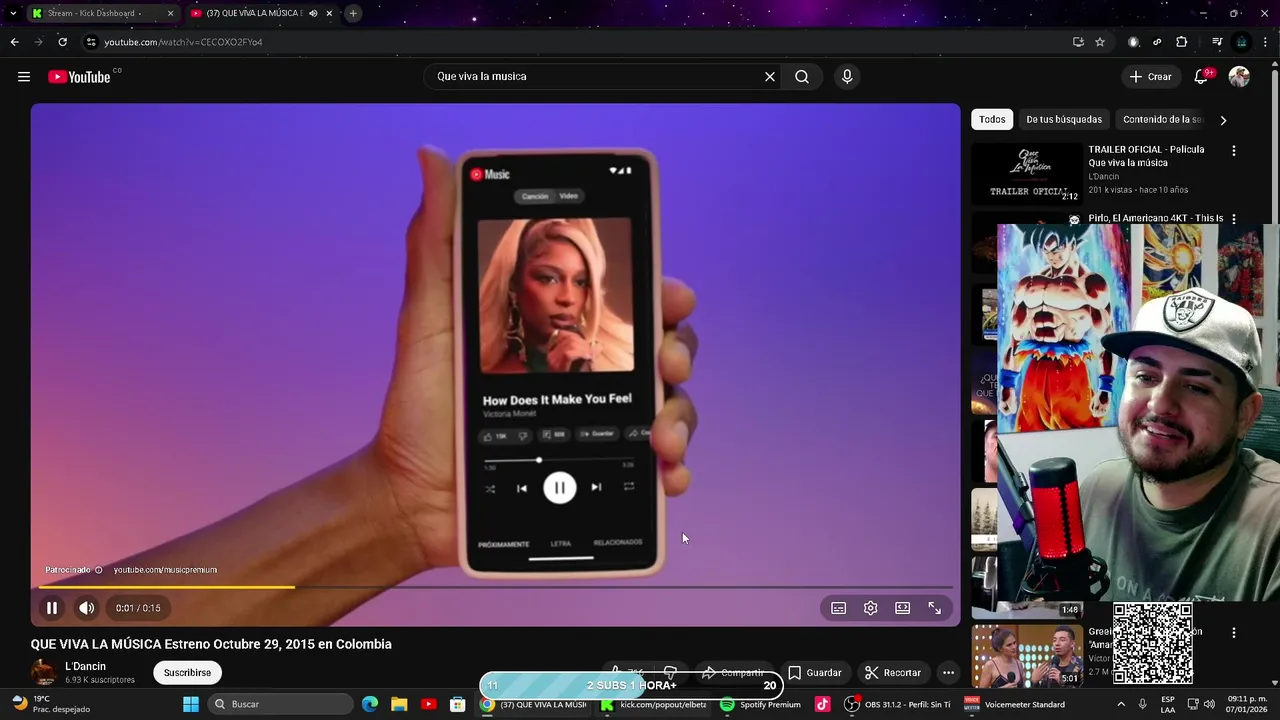The height and width of the screenshot is (720, 1280).
Task: Open the Voicemeeter Standard taskbar window
Action: tap(1015, 704)
